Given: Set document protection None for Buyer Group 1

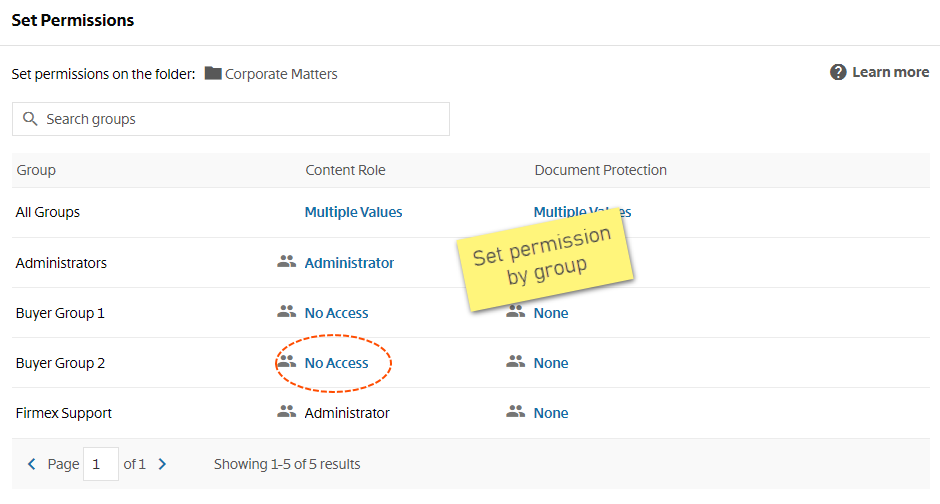Looking at the screenshot, I should click(551, 313).
